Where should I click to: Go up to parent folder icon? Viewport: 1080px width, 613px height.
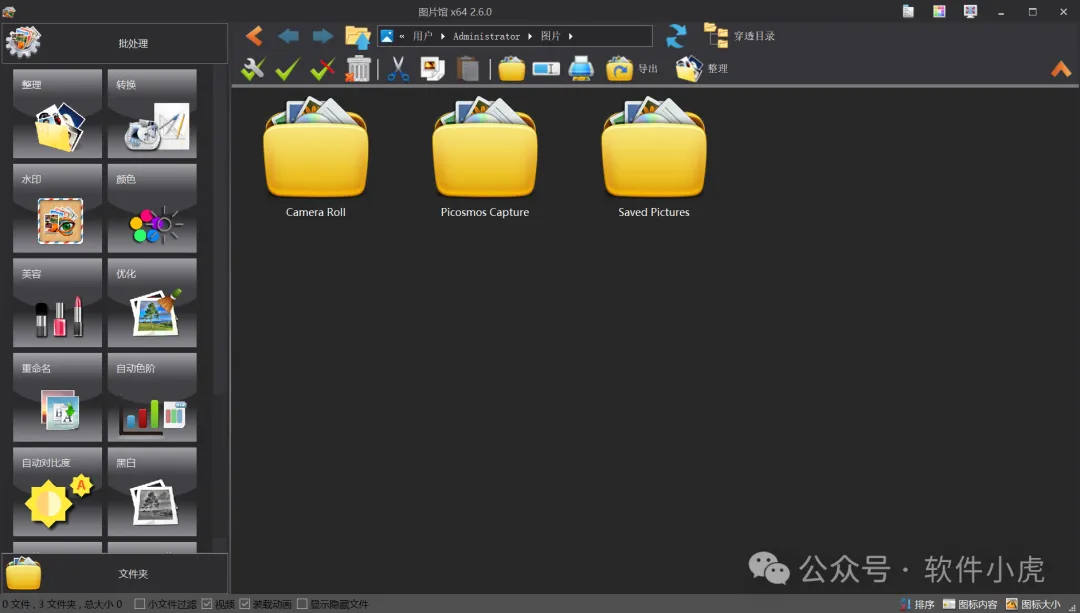357,37
